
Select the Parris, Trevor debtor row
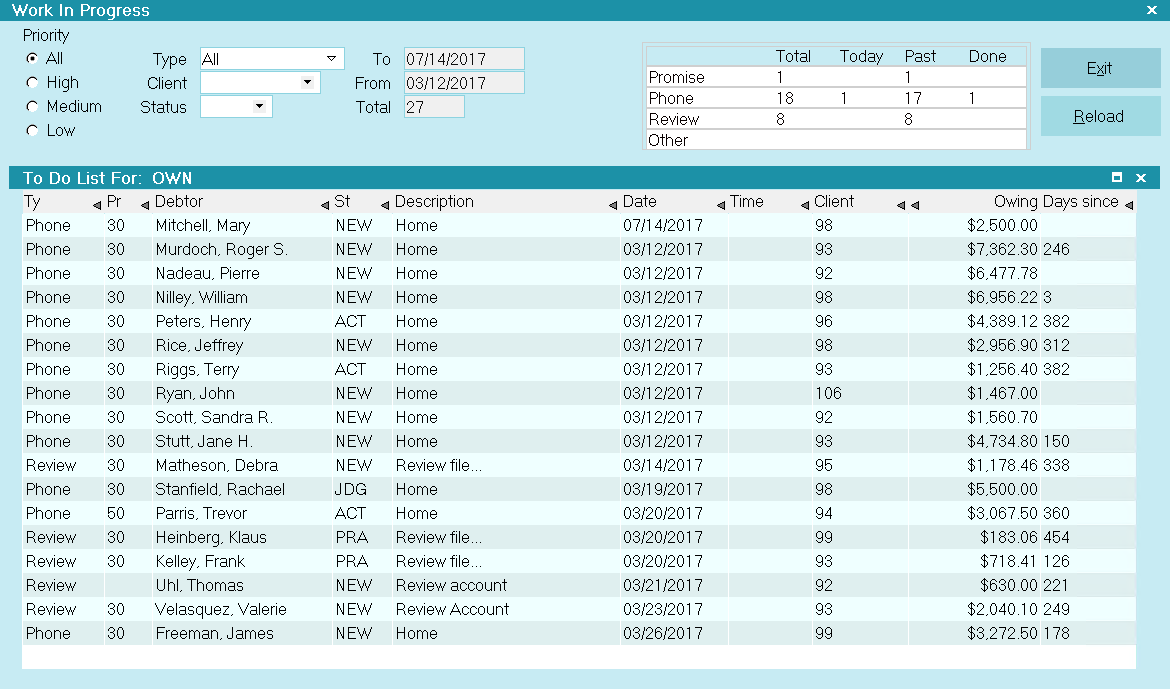coord(579,514)
